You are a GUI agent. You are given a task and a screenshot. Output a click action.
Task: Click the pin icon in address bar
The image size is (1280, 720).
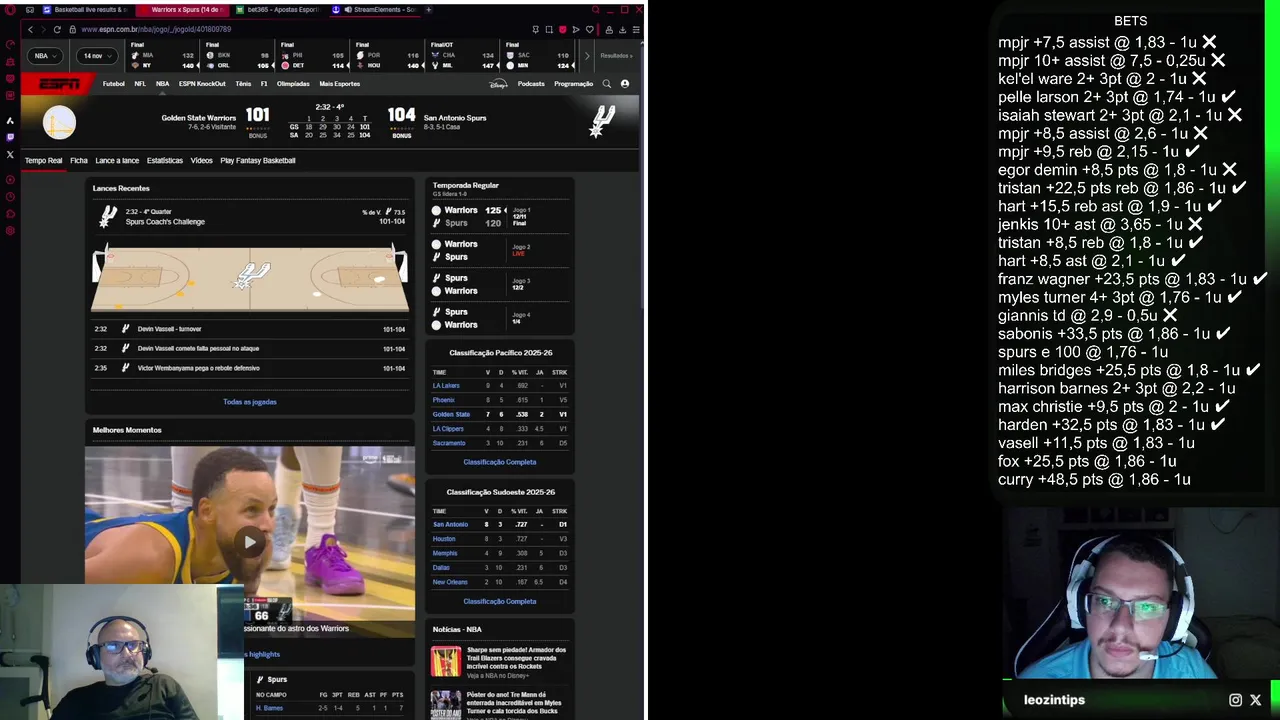535,29
